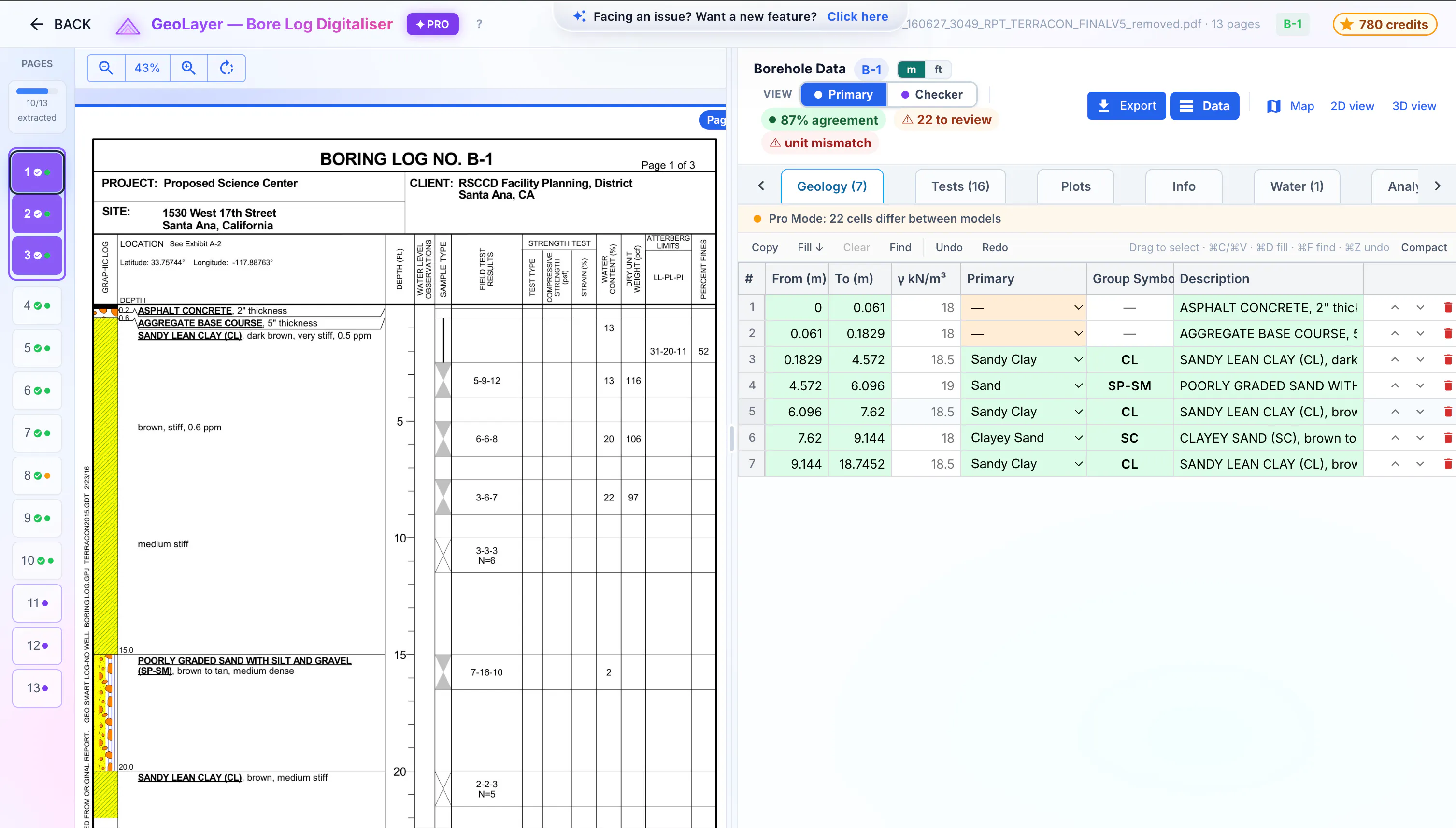Move row 6 down with arrow
1456x828 pixels.
pyautogui.click(x=1420, y=438)
